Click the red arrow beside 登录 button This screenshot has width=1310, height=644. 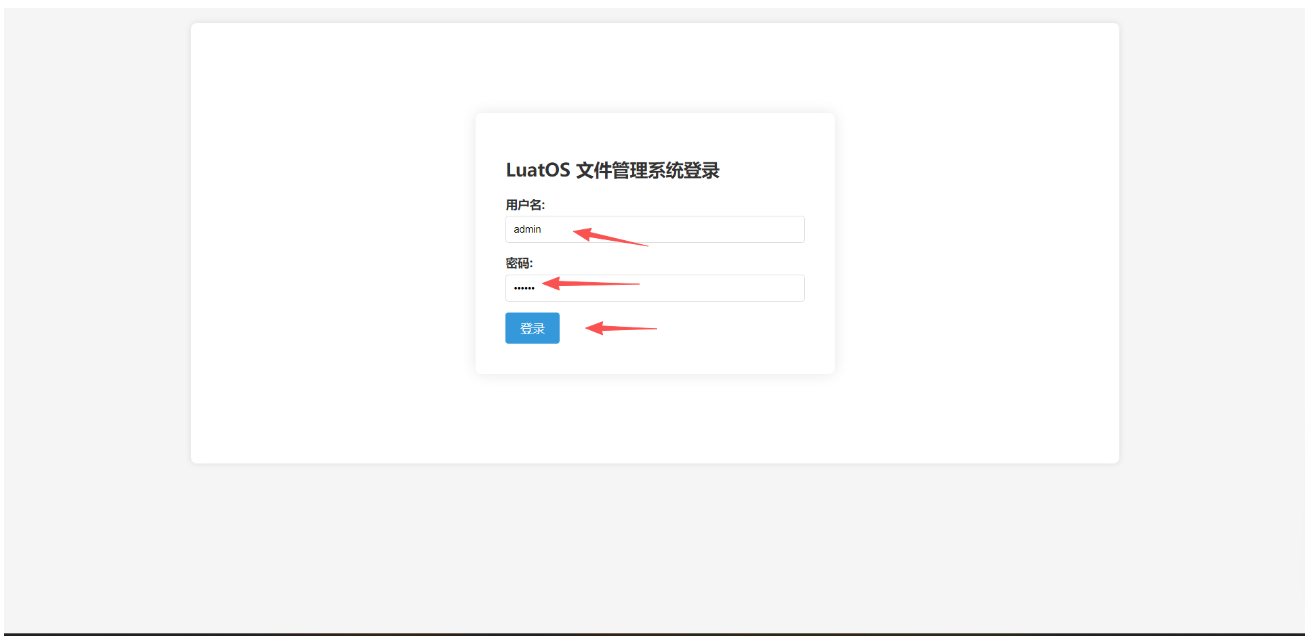click(x=620, y=327)
